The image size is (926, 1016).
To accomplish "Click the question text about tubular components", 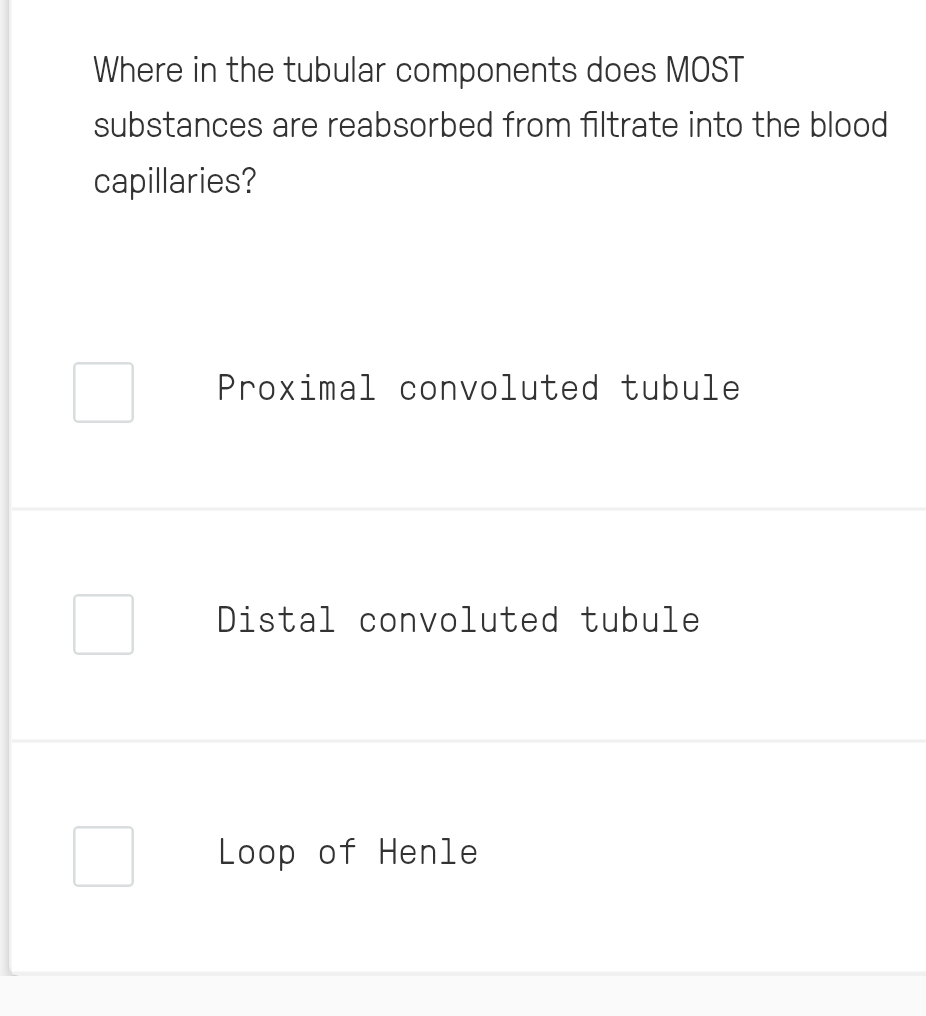I will [490, 125].
